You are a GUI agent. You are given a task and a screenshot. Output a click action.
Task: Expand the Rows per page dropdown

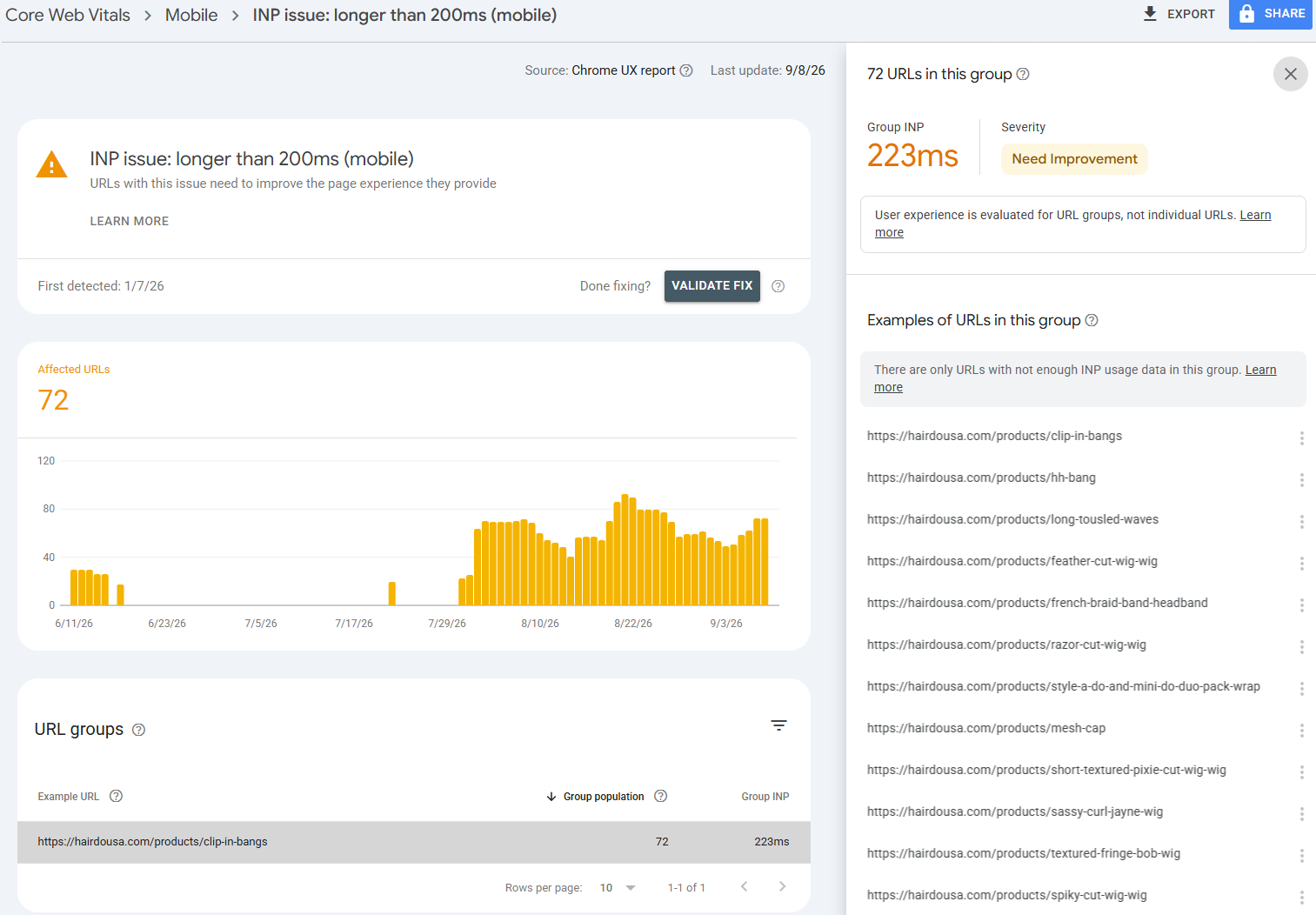[x=618, y=887]
